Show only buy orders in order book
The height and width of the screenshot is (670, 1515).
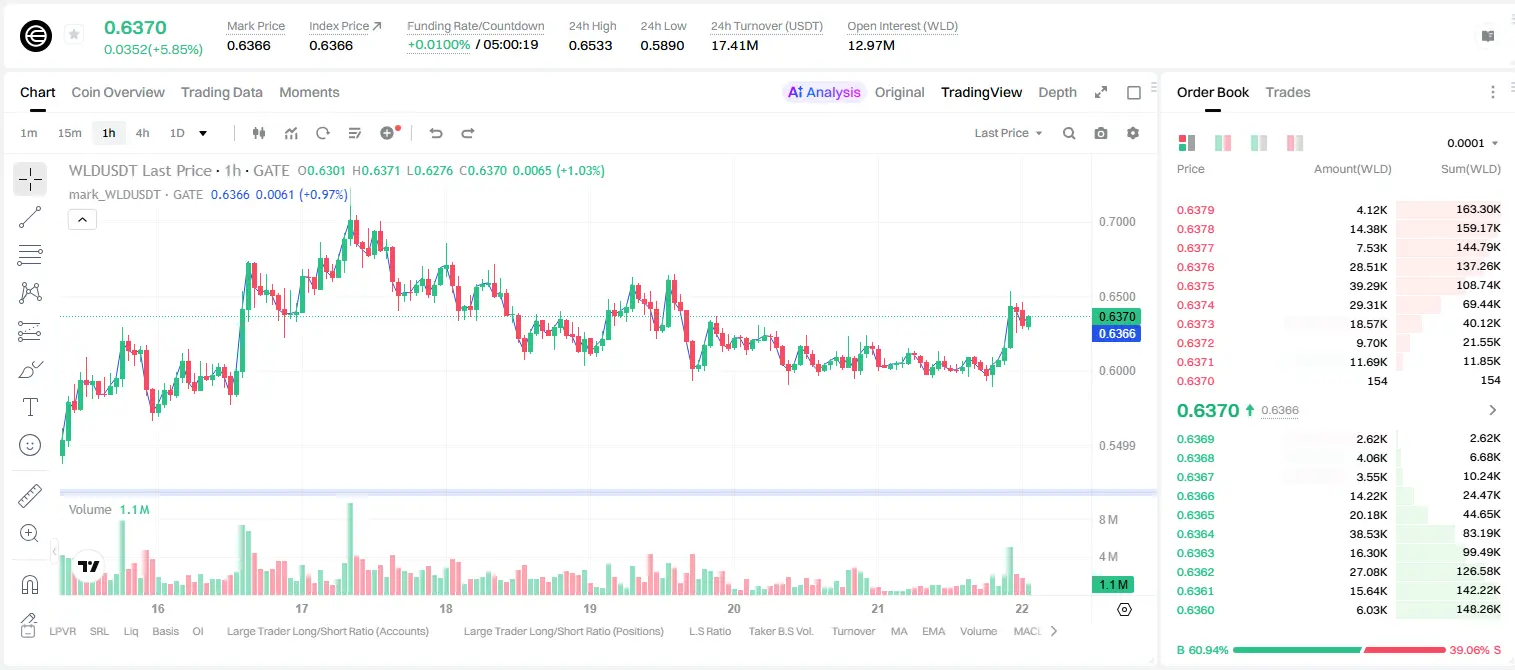tap(1259, 143)
